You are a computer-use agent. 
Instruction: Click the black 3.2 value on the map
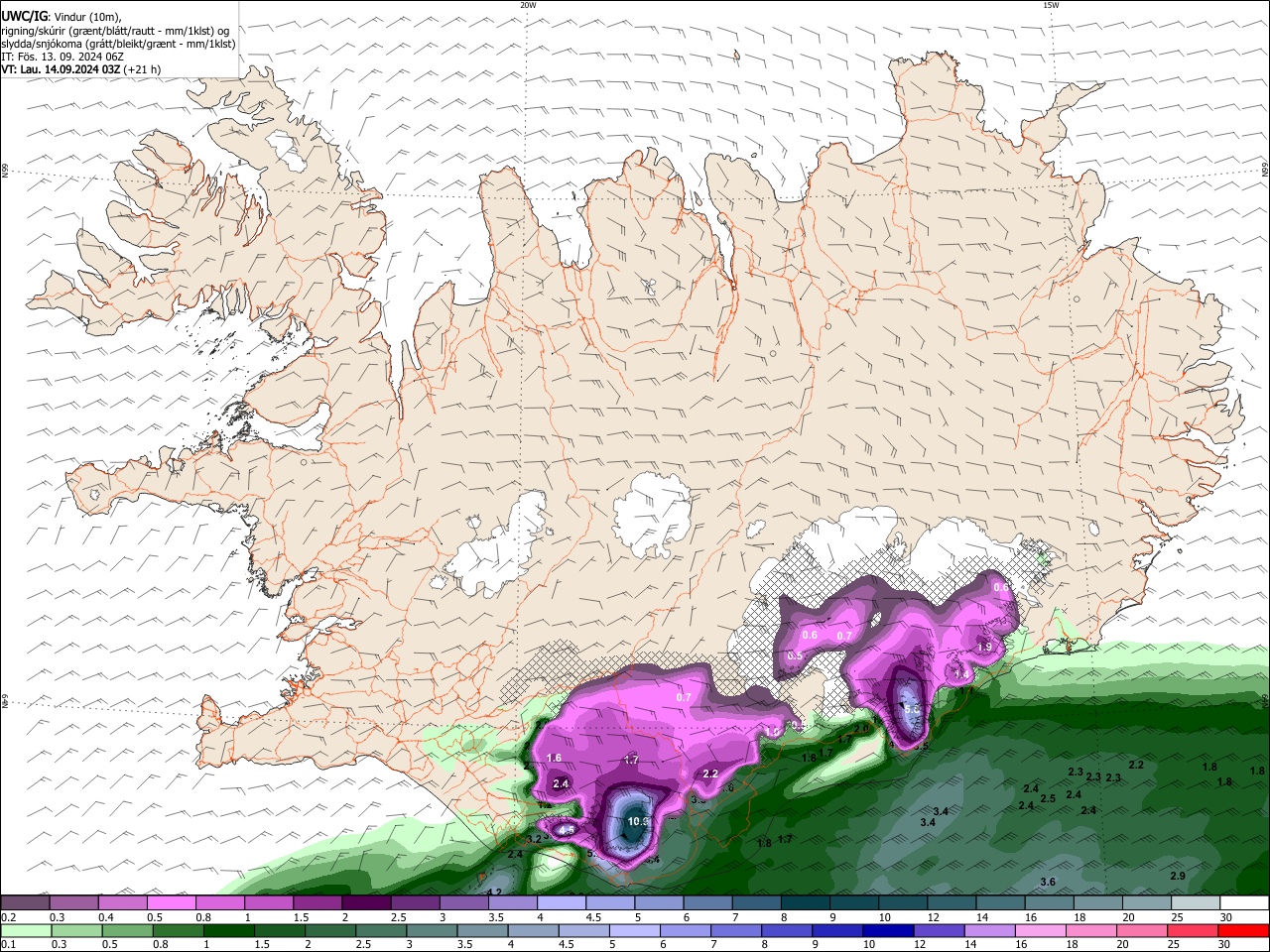(x=534, y=839)
